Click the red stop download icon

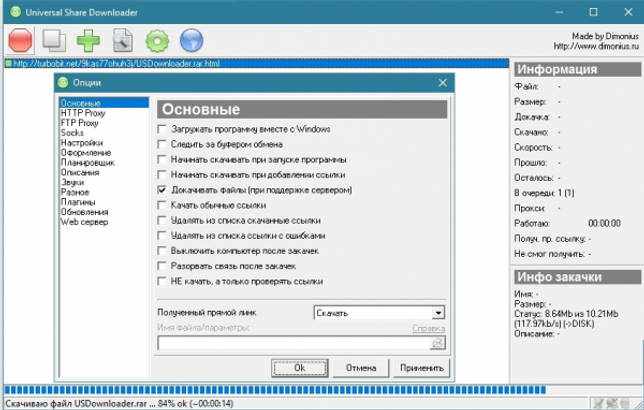(21, 41)
